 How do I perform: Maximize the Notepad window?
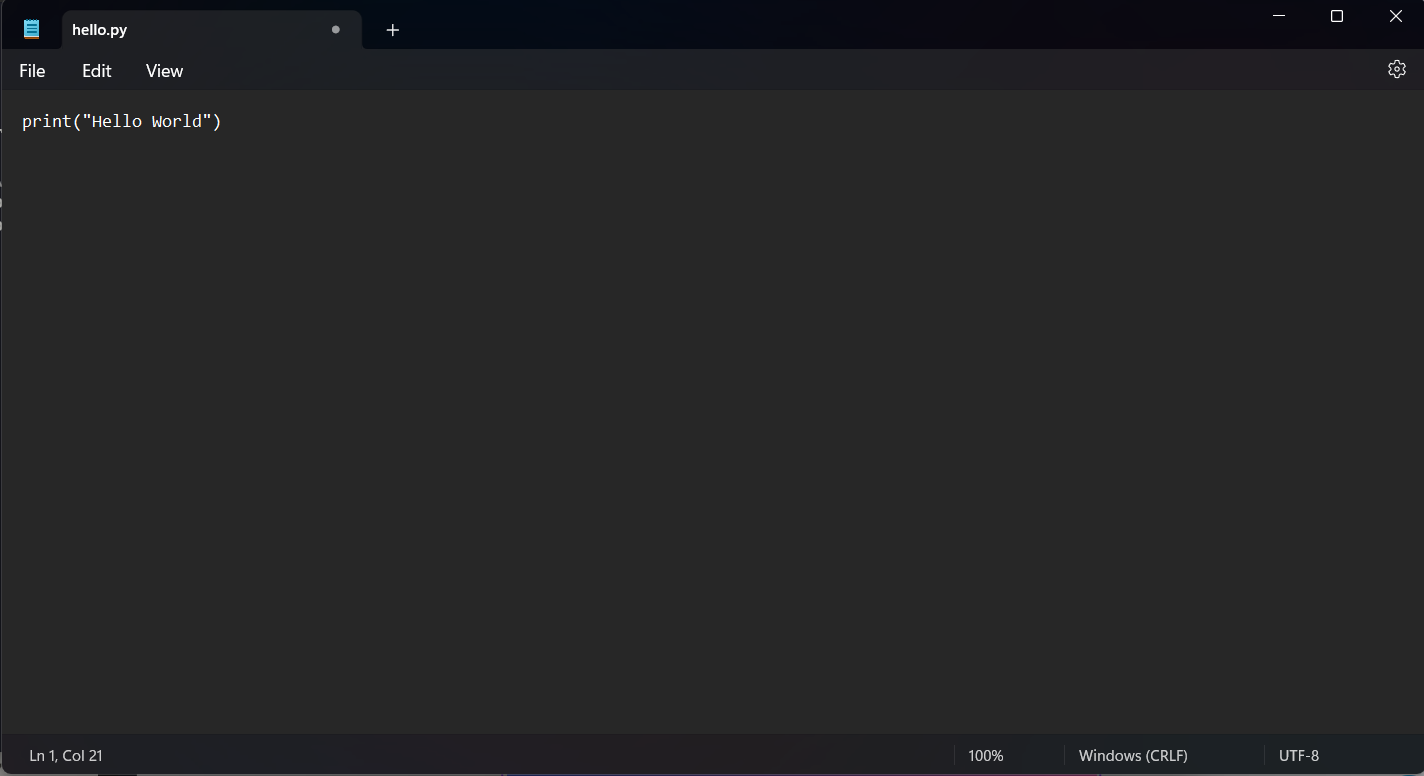[1337, 16]
